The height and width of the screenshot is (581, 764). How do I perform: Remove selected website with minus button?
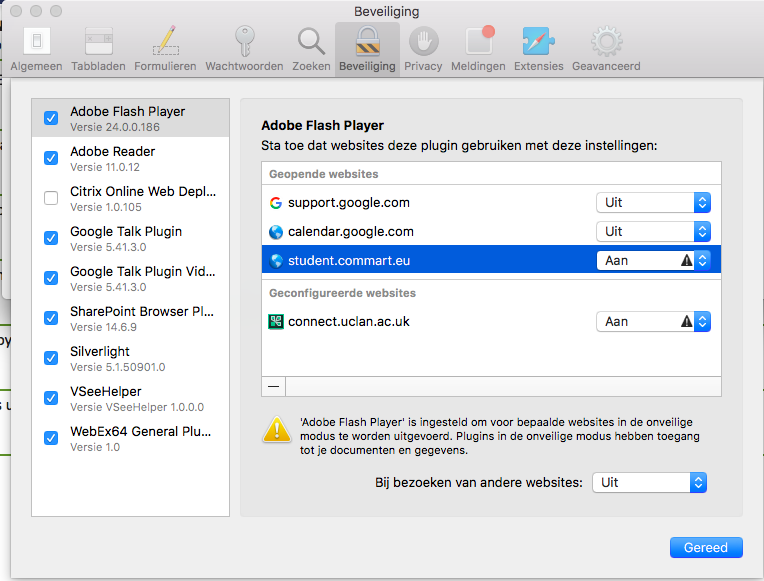point(274,387)
